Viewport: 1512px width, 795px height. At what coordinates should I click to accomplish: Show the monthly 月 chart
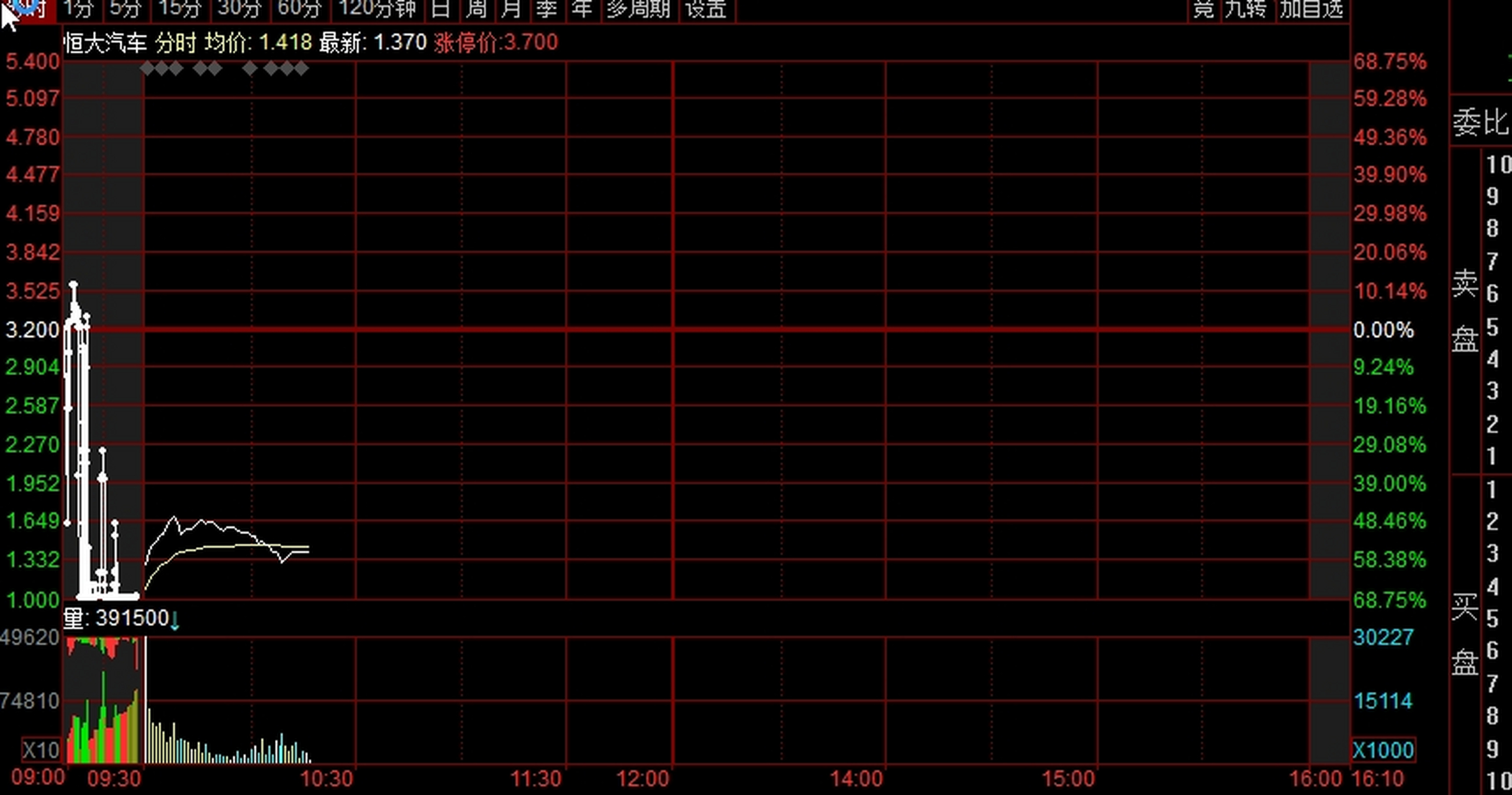coord(511,9)
